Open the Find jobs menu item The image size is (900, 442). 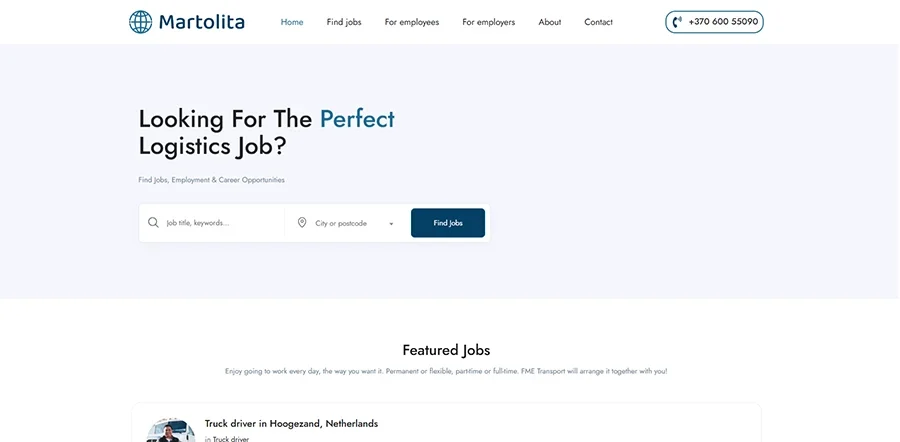coord(344,22)
